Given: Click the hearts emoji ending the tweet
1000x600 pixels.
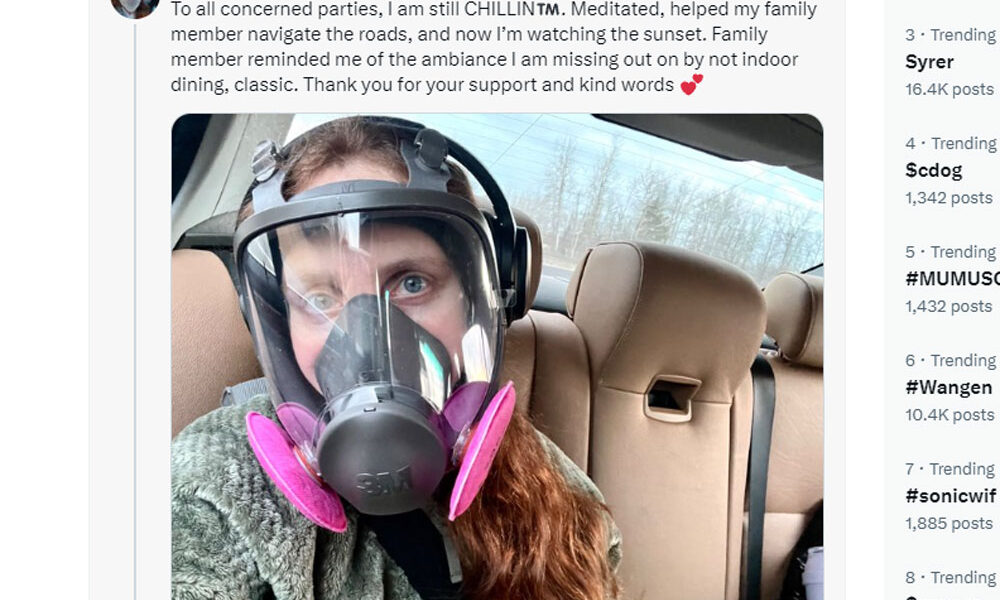Looking at the screenshot, I should click(691, 84).
